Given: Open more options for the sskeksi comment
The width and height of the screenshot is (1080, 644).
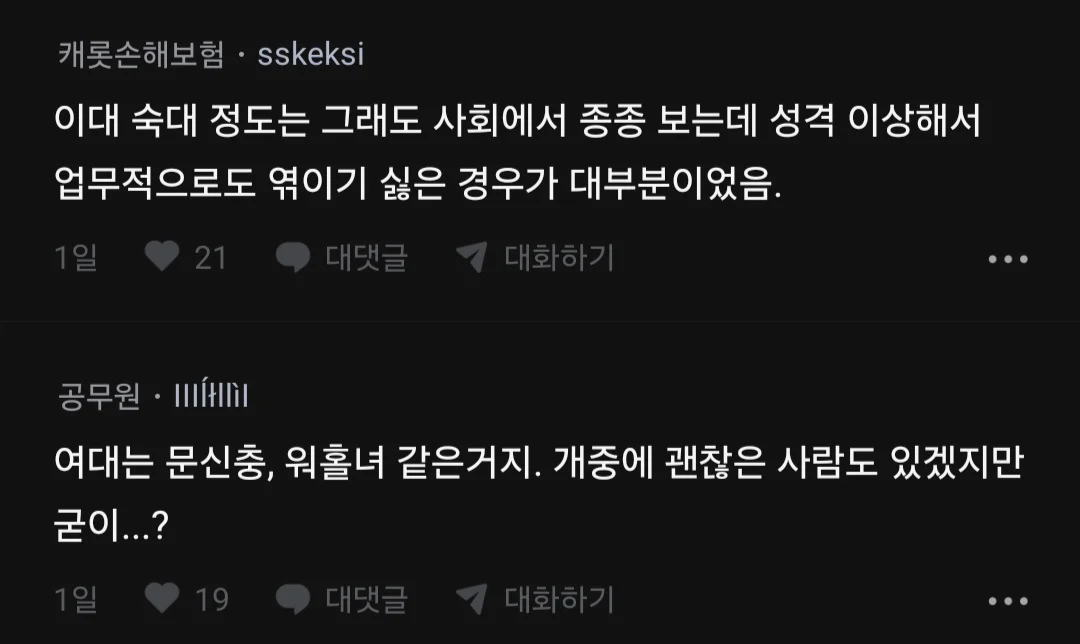Looking at the screenshot, I should 1007,259.
